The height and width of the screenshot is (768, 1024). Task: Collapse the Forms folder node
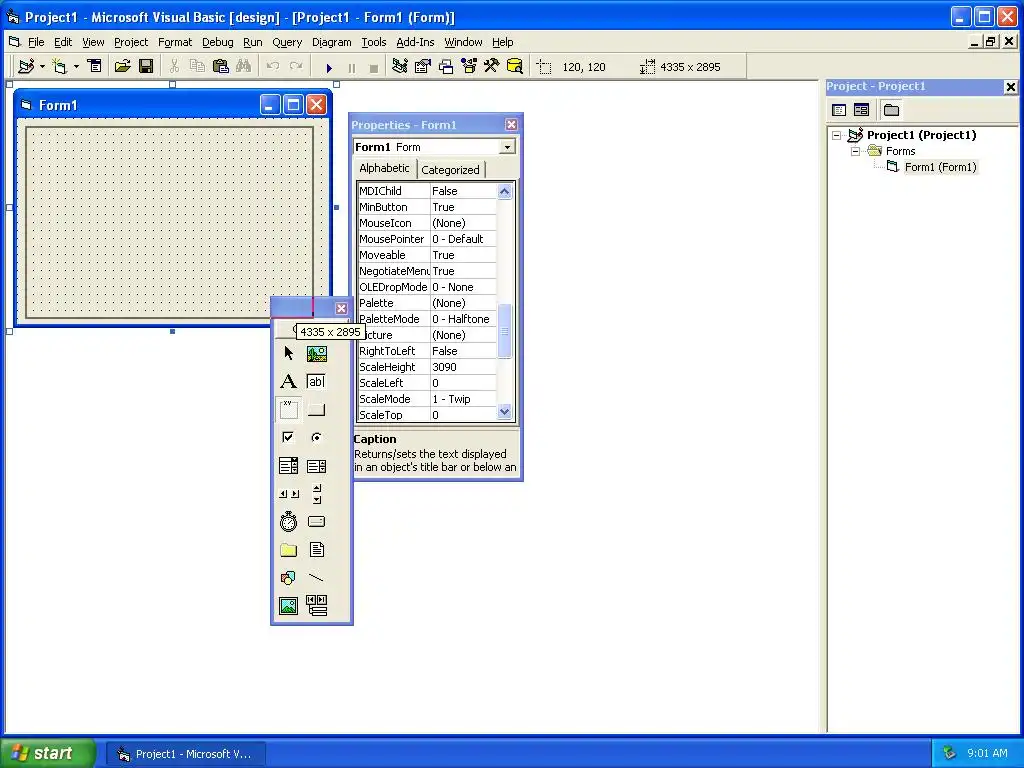point(856,152)
